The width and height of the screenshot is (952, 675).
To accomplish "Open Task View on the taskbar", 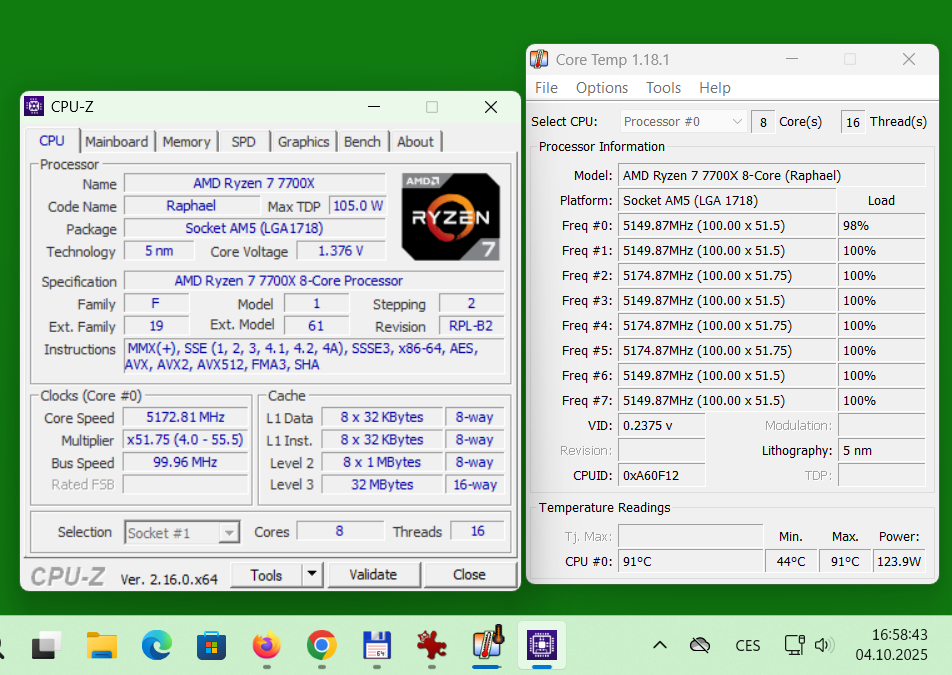I will (47, 646).
